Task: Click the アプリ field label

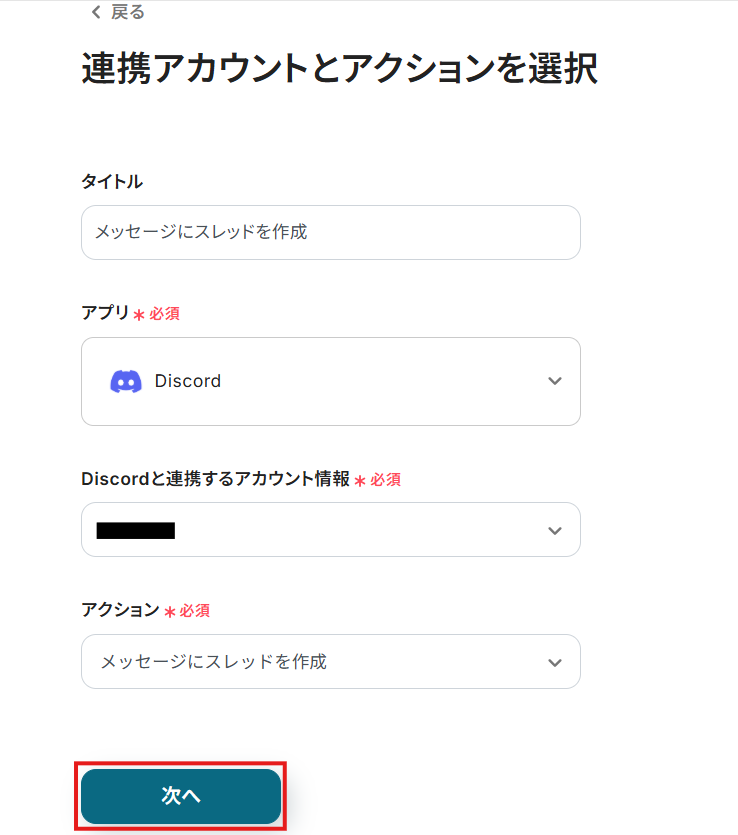Action: (x=105, y=313)
